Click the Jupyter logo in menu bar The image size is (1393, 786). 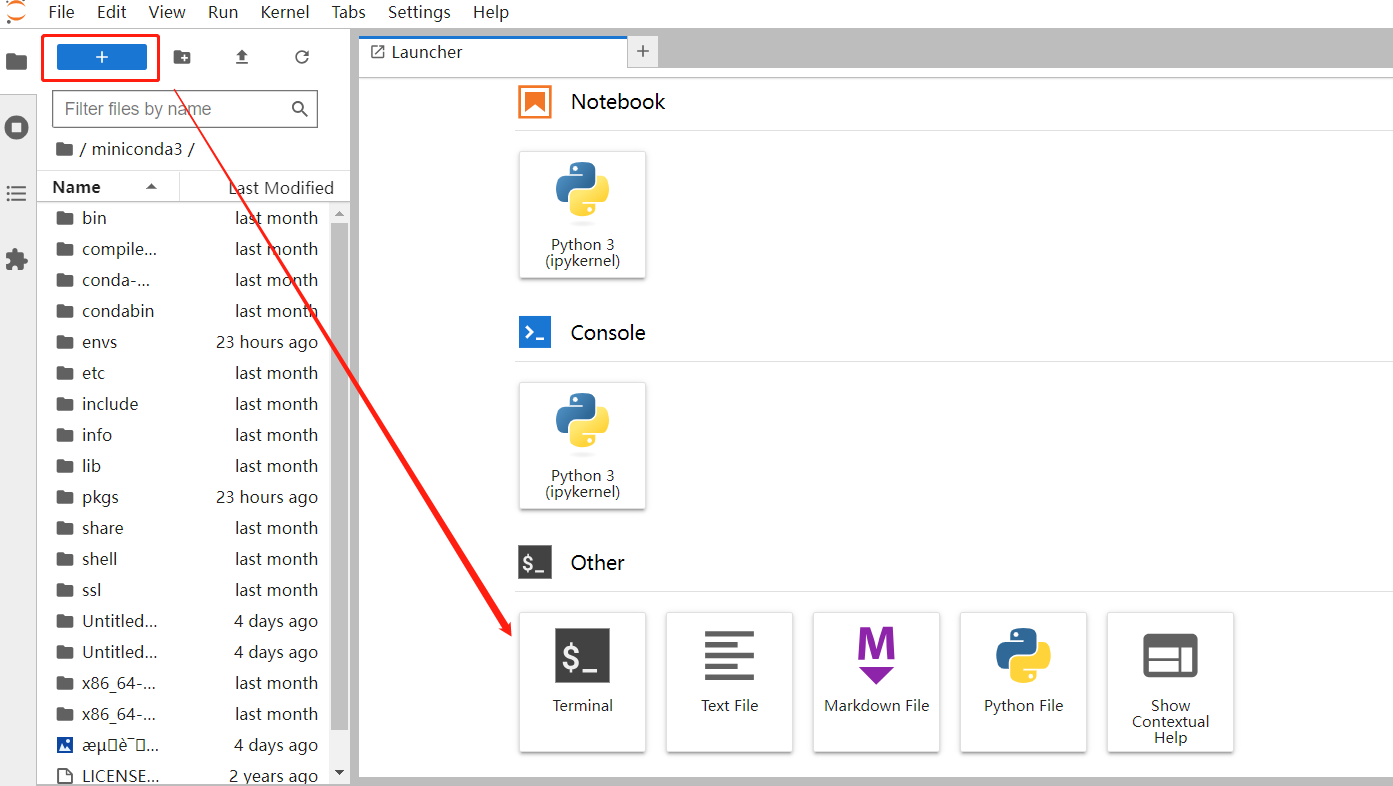[x=16, y=11]
